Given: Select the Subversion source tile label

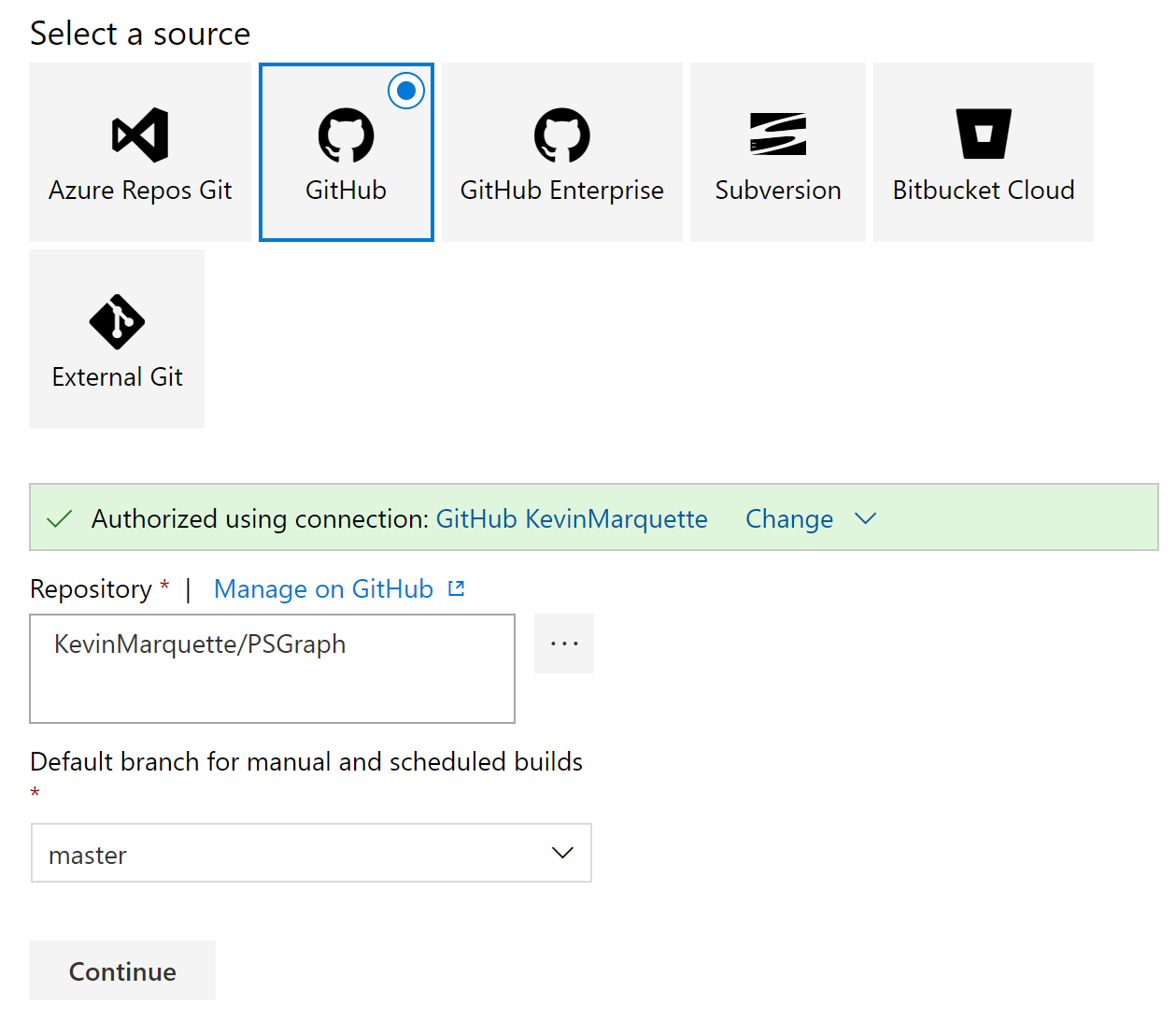Looking at the screenshot, I should pos(778,191).
